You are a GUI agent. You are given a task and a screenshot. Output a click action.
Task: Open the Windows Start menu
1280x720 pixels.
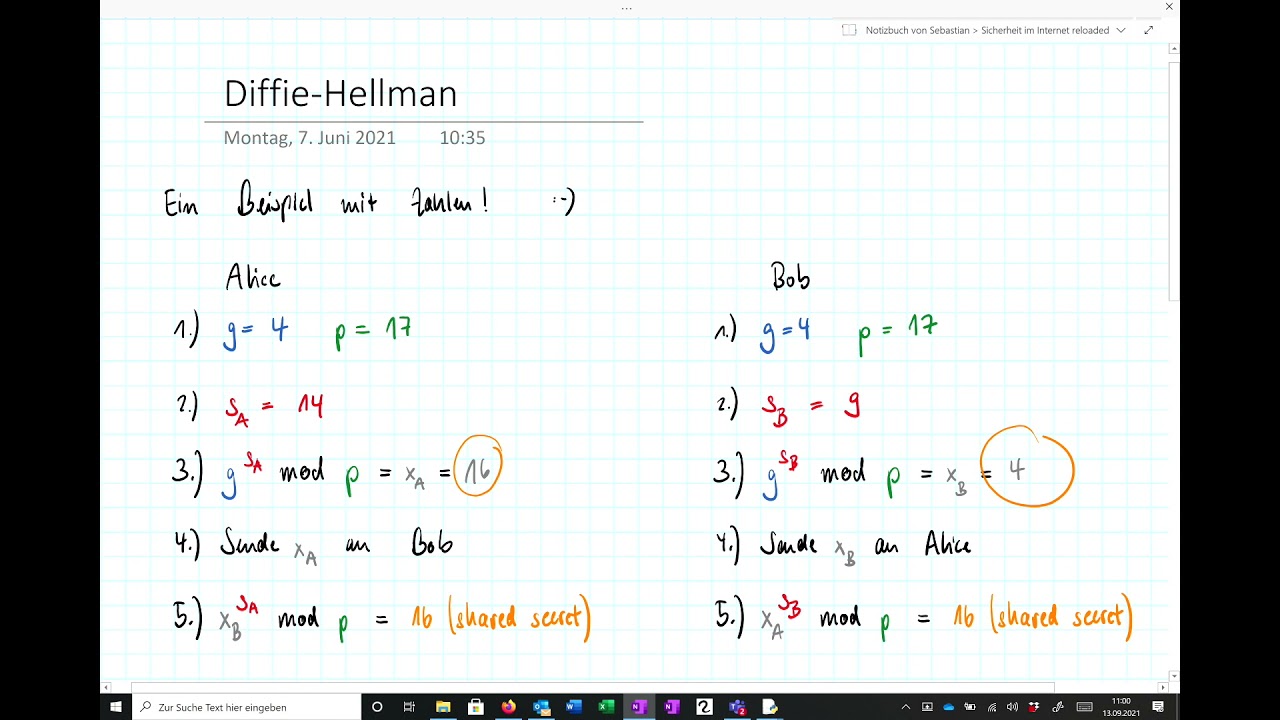(x=116, y=707)
